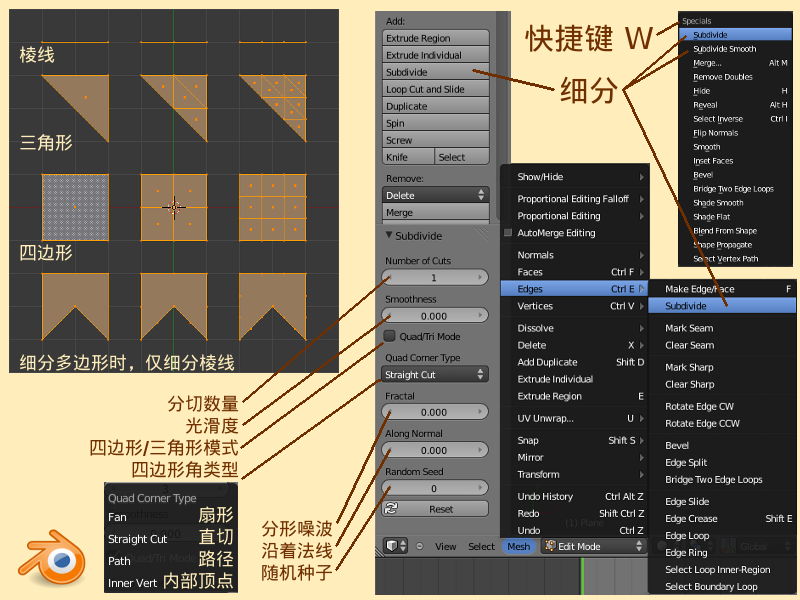The height and width of the screenshot is (600, 800).
Task: Expand the Dissolve submenu
Action: coord(574,328)
